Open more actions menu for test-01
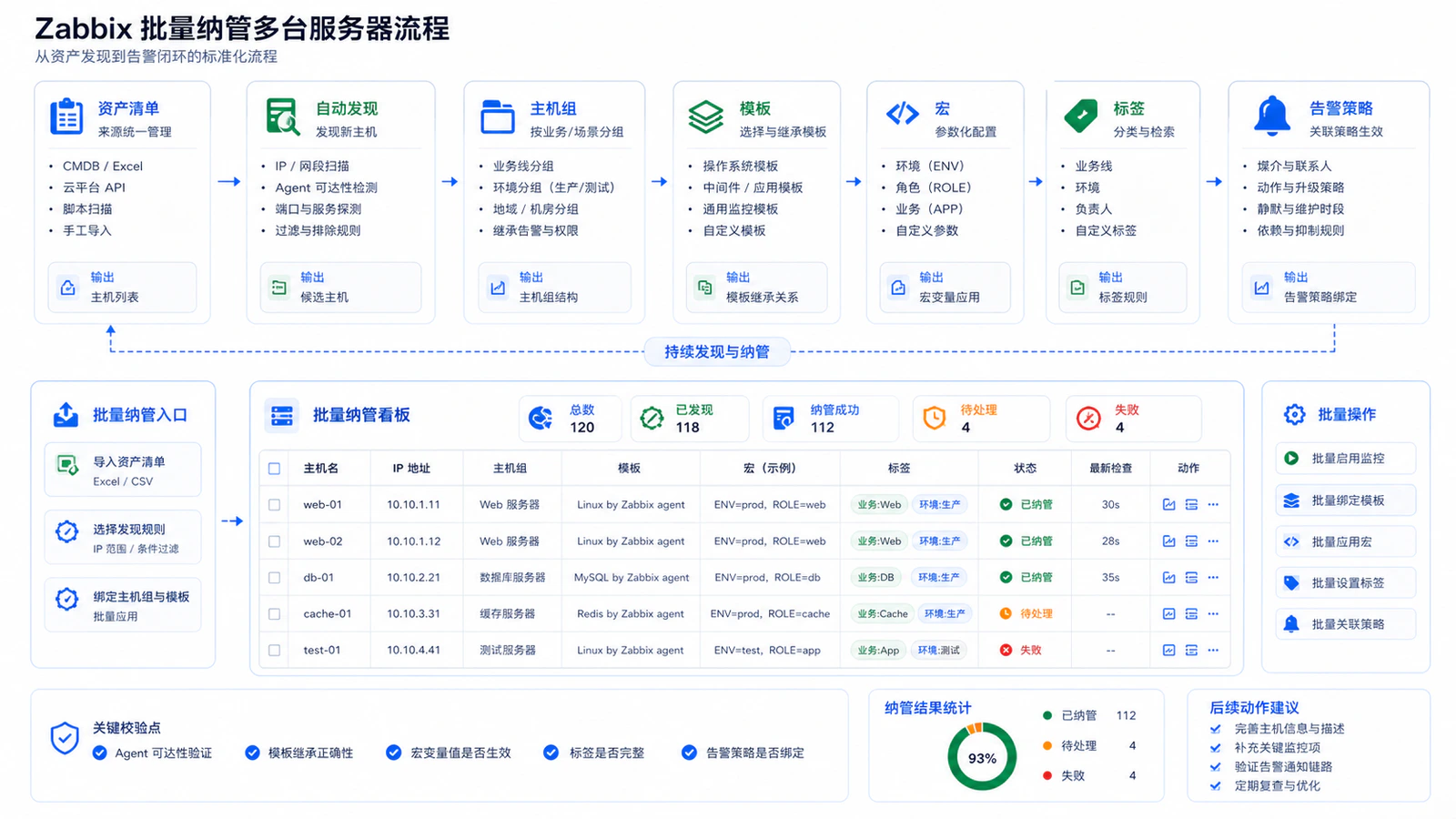Image resolution: width=1456 pixels, height=819 pixels. (x=1213, y=650)
